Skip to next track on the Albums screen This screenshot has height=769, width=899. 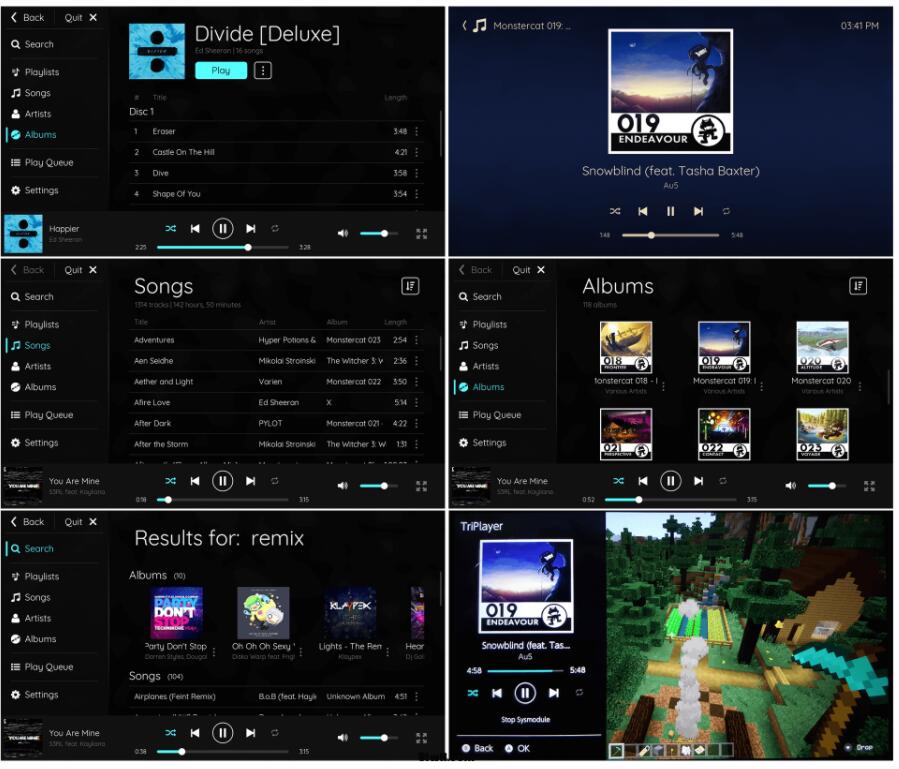[698, 481]
